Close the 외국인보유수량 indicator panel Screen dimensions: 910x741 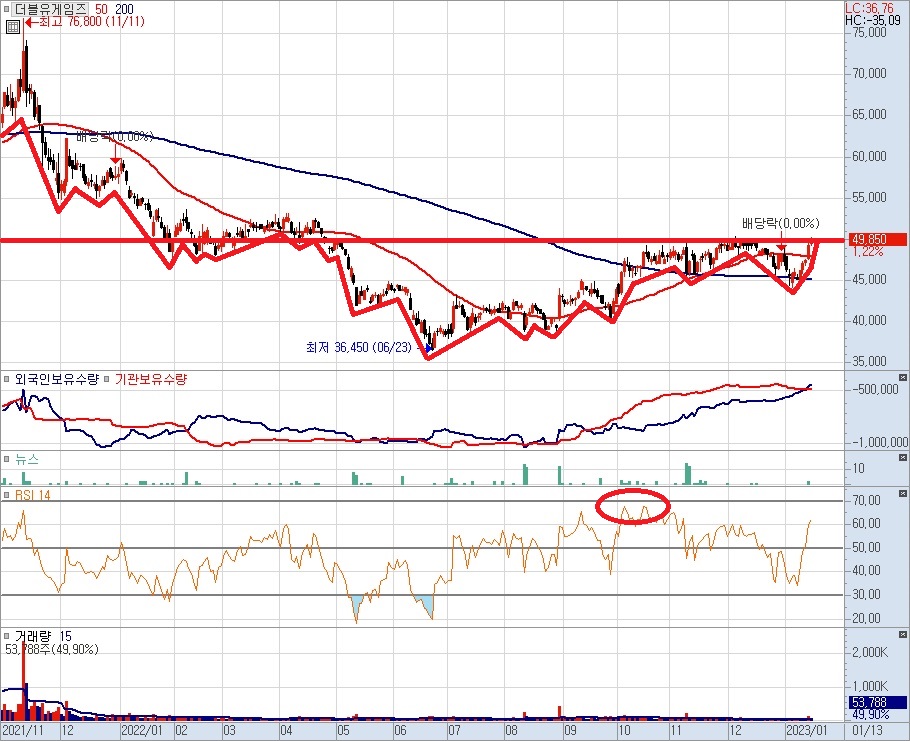(x=902, y=378)
